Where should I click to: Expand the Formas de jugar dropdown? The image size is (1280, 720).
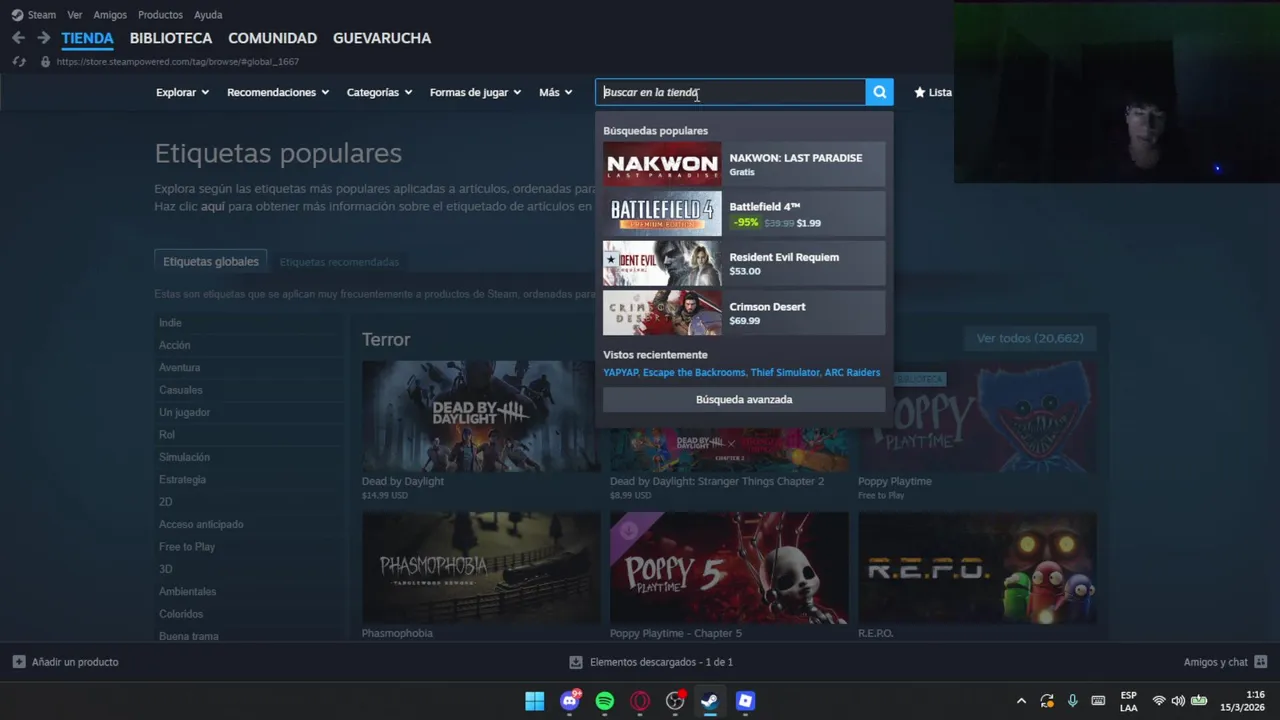coord(475,92)
